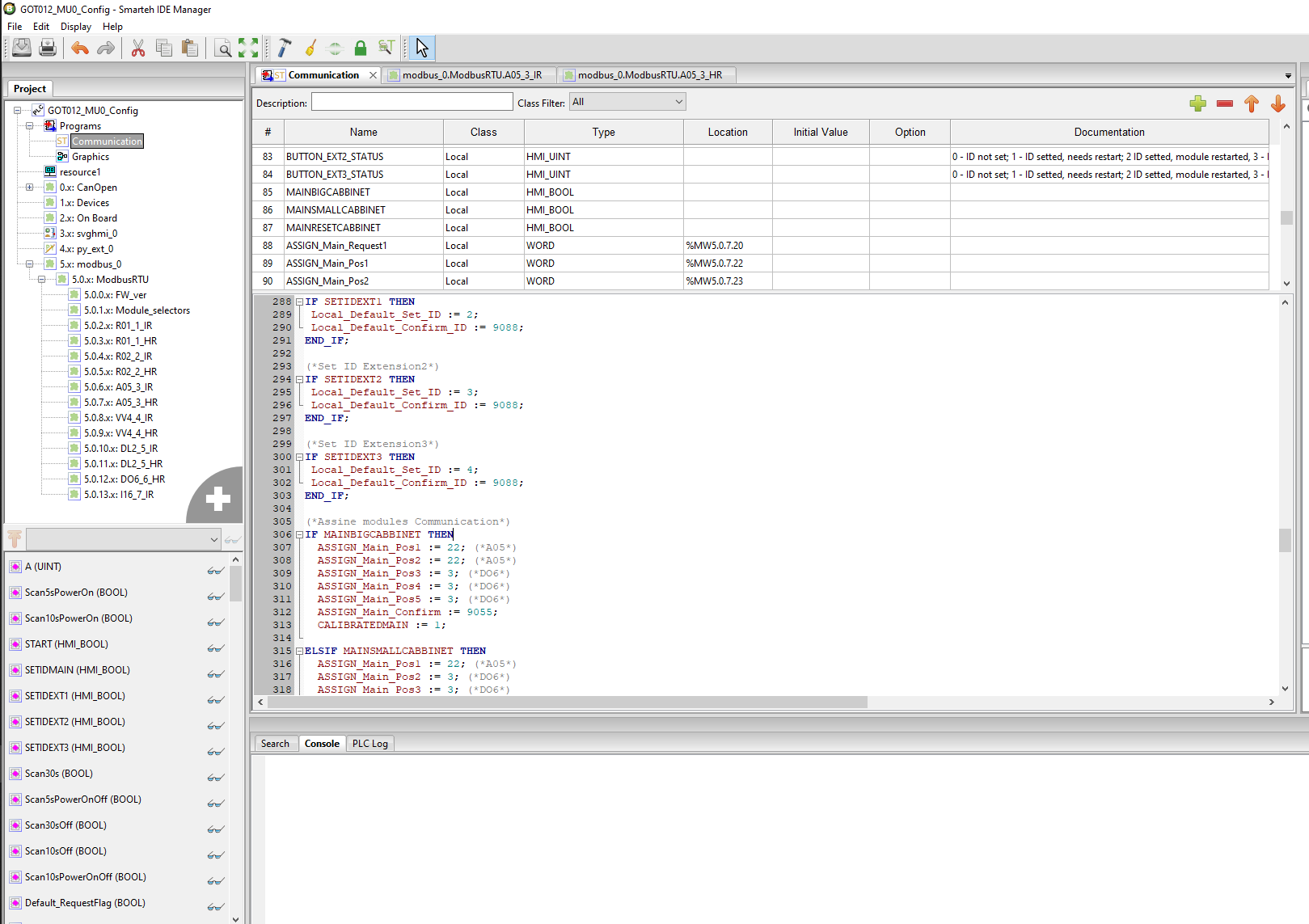Click the large plus add-element button
The width and height of the screenshot is (1309, 924).
tap(217, 498)
